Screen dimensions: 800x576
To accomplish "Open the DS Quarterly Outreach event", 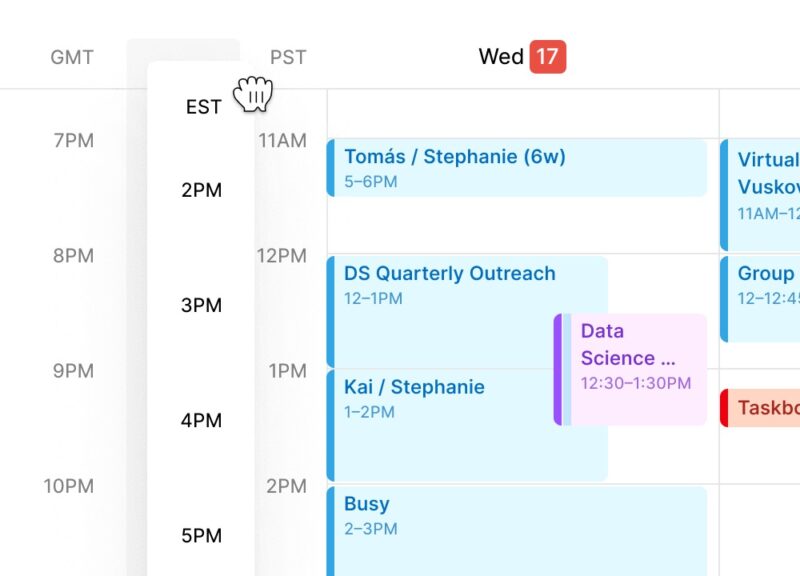I will (448, 273).
